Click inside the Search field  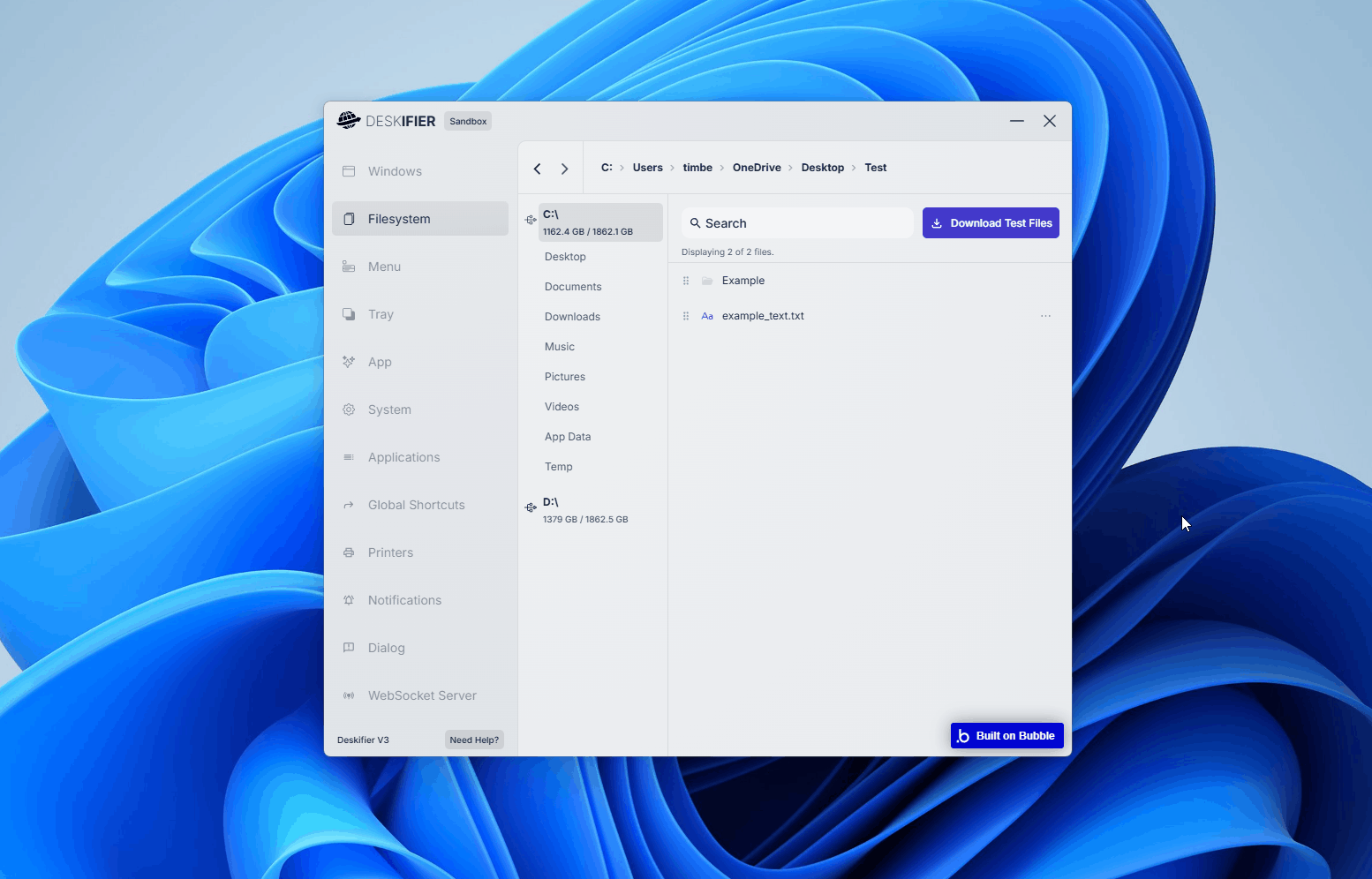pyautogui.click(x=797, y=223)
